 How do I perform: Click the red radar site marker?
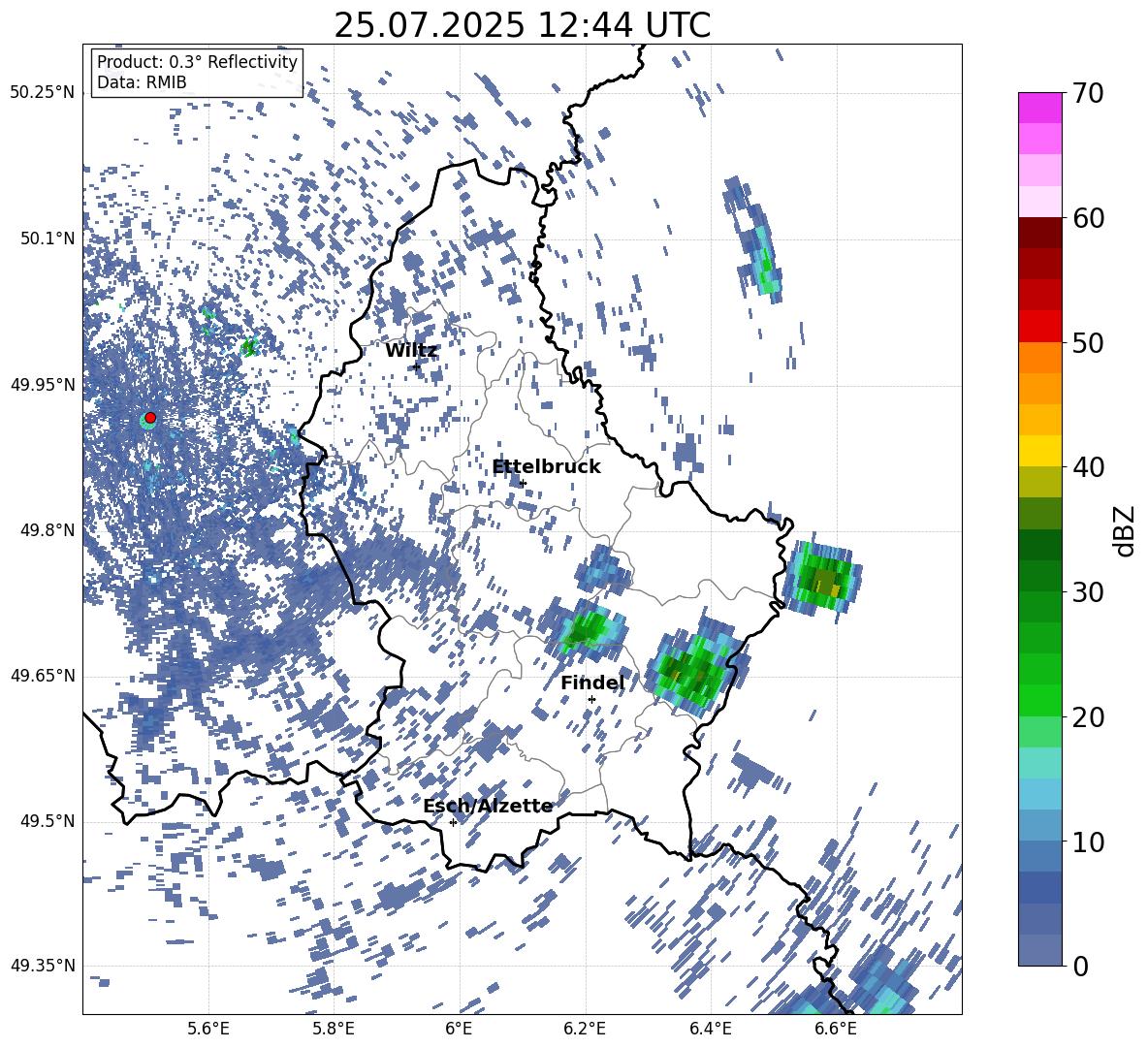pyautogui.click(x=150, y=418)
